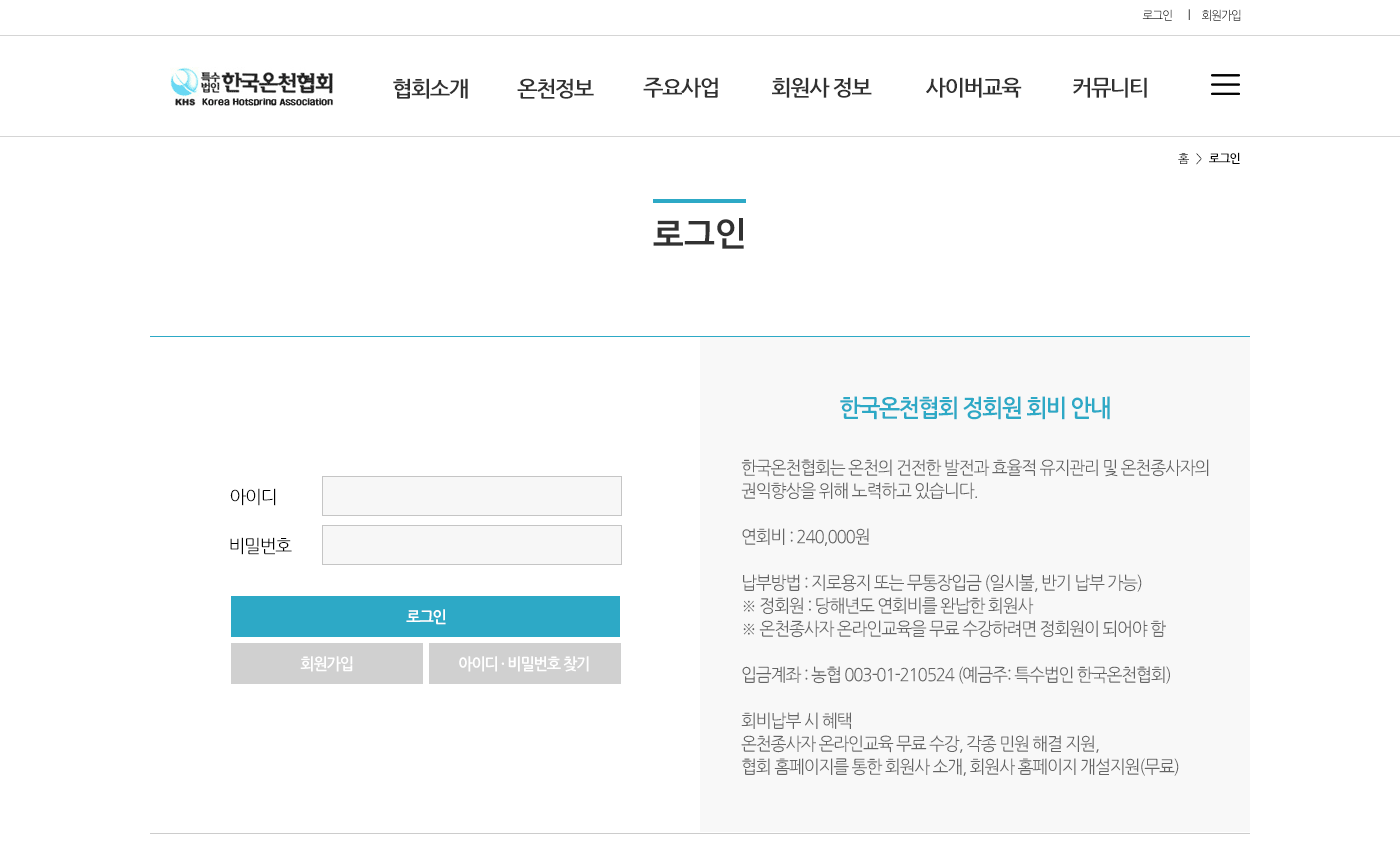Click the 로그인 breadcrumb item

[x=1224, y=159]
